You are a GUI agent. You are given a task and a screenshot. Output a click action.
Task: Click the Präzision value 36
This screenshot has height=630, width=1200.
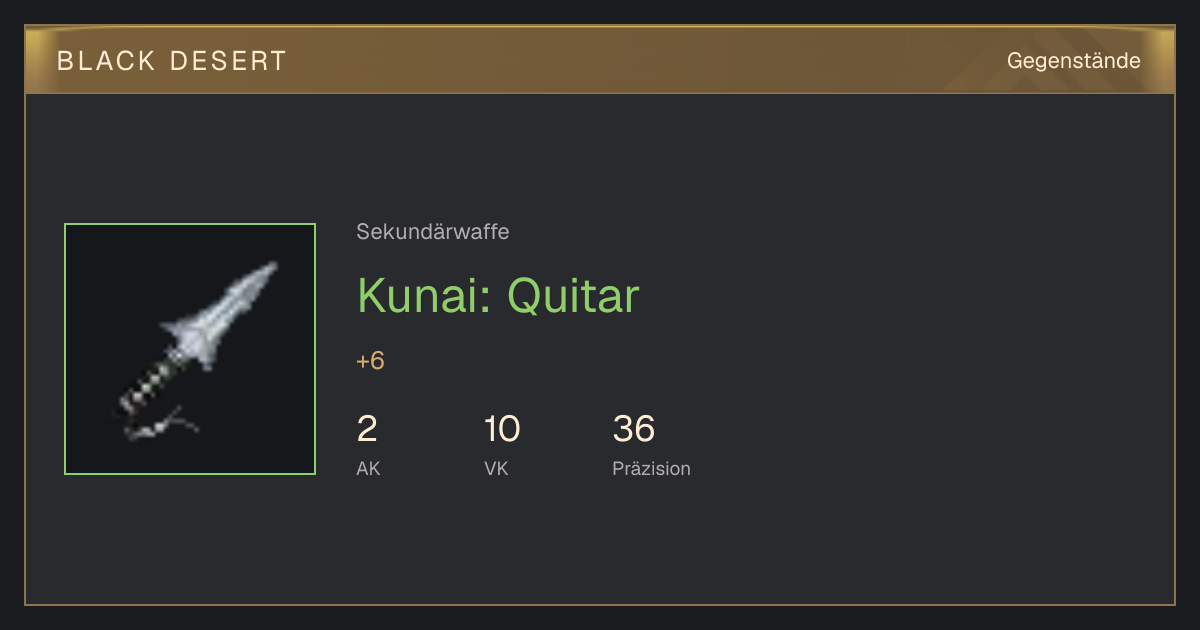[634, 429]
